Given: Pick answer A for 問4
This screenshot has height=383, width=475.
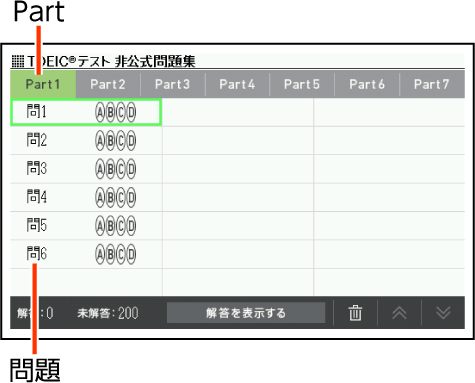Looking at the screenshot, I should click(x=100, y=197).
